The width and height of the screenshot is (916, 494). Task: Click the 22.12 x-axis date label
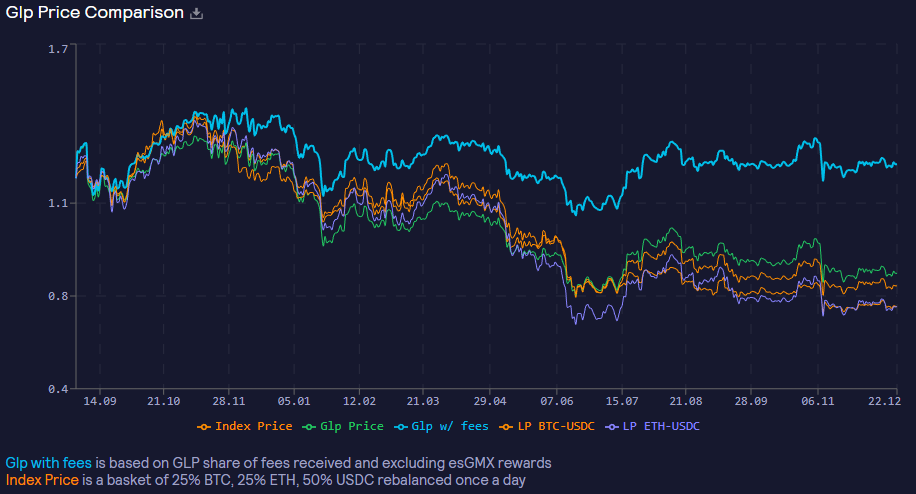(884, 401)
